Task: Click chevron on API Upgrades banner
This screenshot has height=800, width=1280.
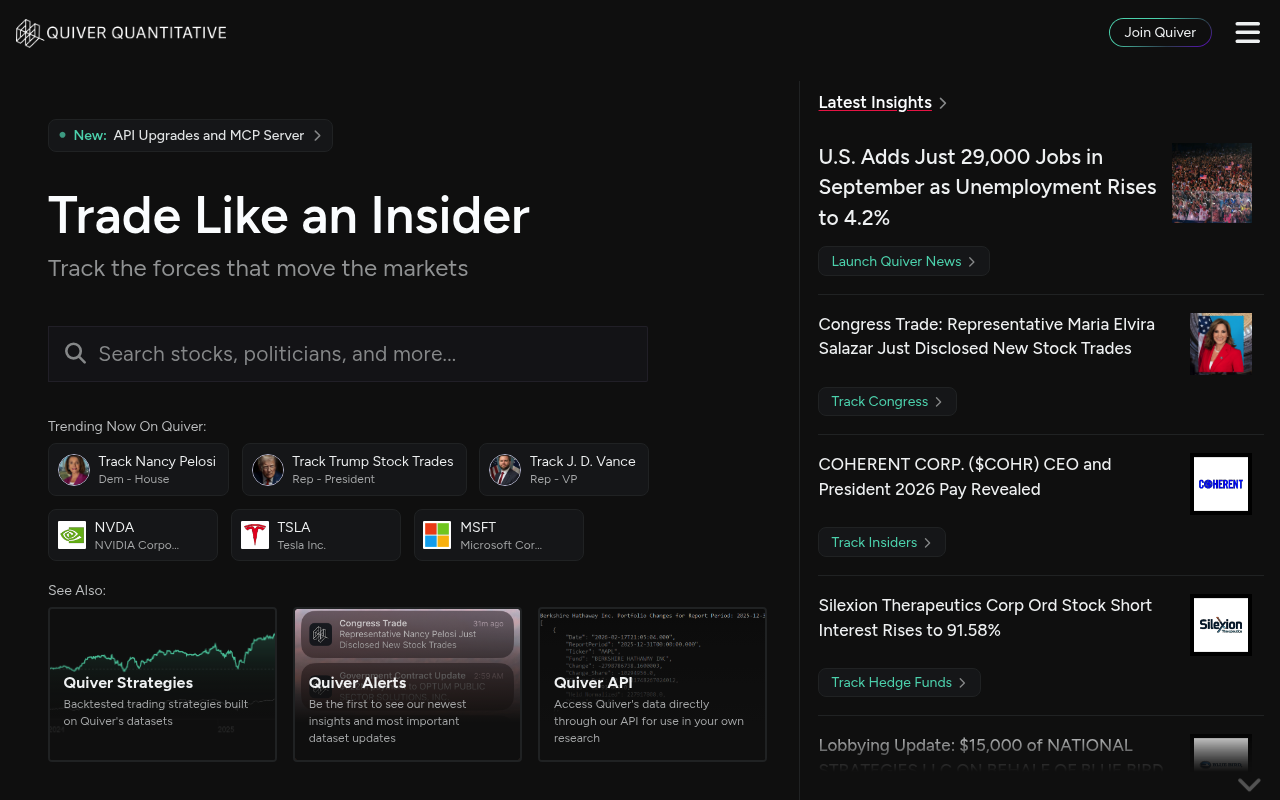Action: [317, 136]
